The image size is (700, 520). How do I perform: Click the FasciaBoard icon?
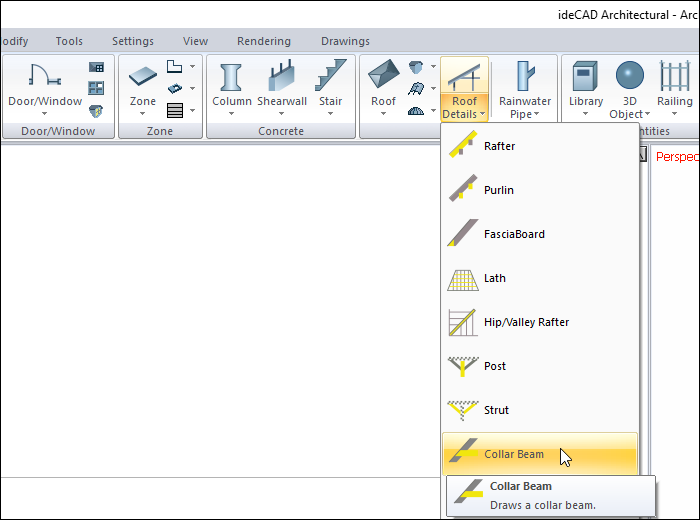pyautogui.click(x=460, y=235)
